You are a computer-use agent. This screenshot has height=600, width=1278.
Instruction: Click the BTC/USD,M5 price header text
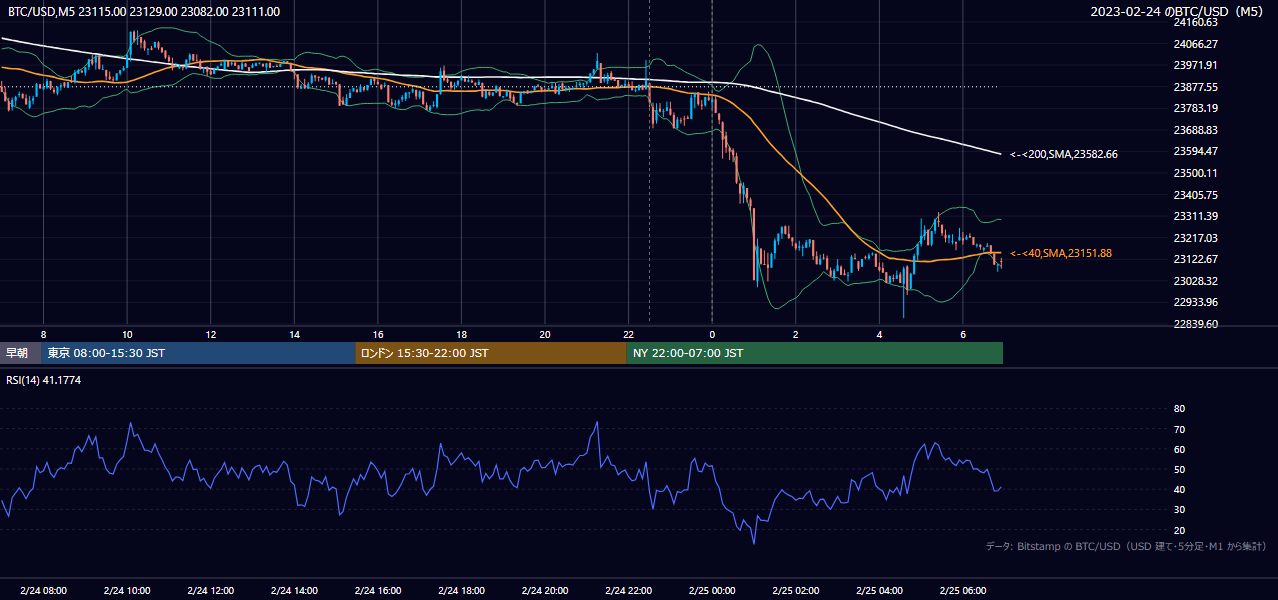pos(144,12)
